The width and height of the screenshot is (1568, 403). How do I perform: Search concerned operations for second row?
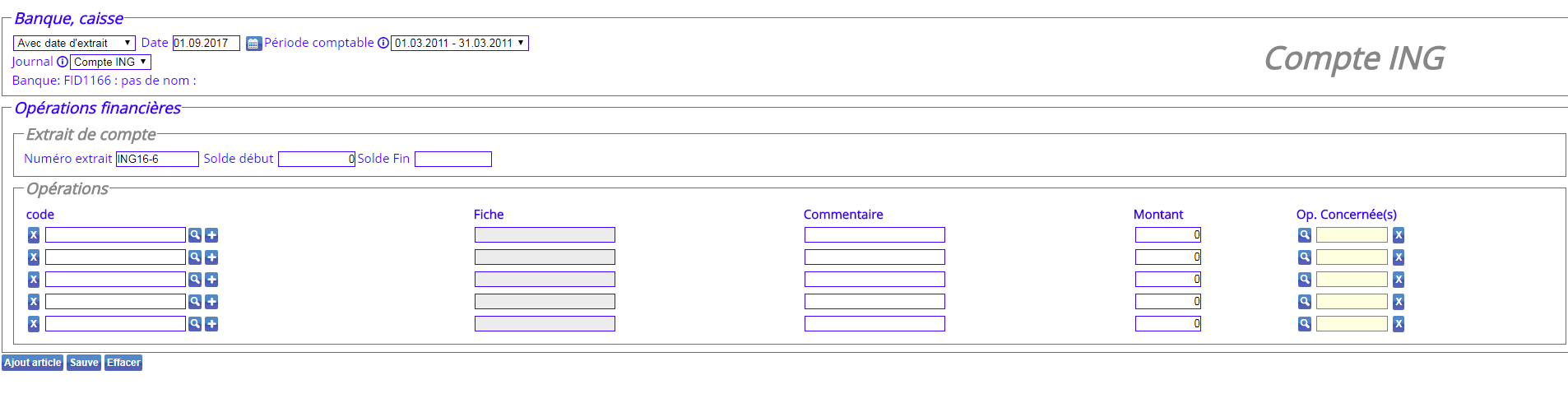pos(1305,257)
